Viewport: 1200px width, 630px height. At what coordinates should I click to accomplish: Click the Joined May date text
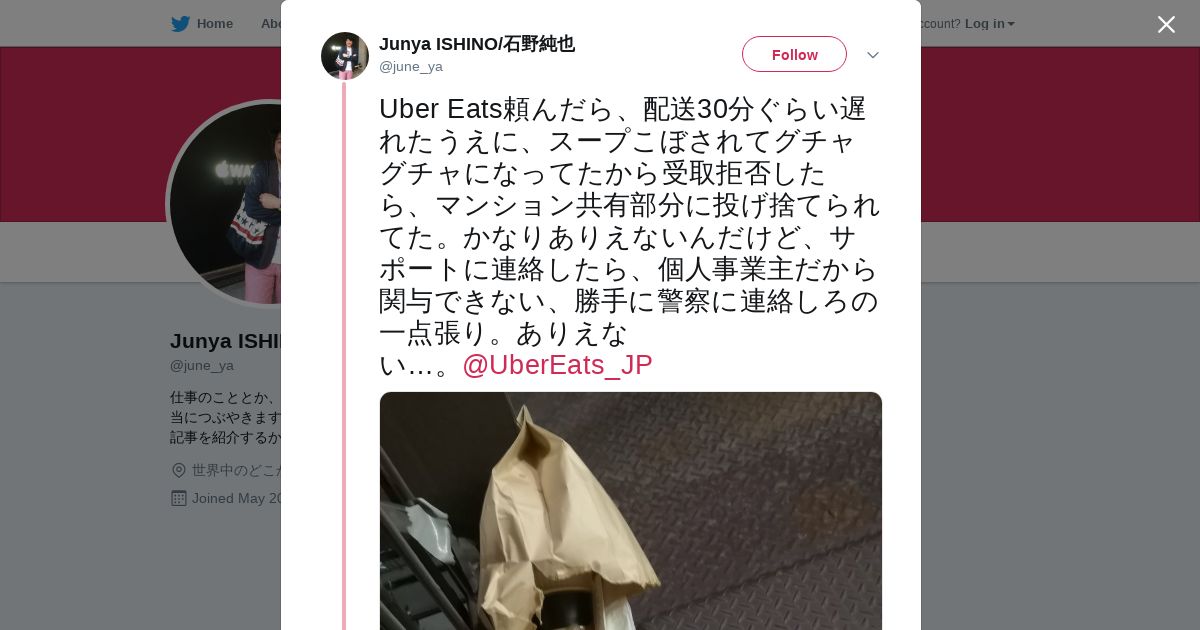click(237, 498)
